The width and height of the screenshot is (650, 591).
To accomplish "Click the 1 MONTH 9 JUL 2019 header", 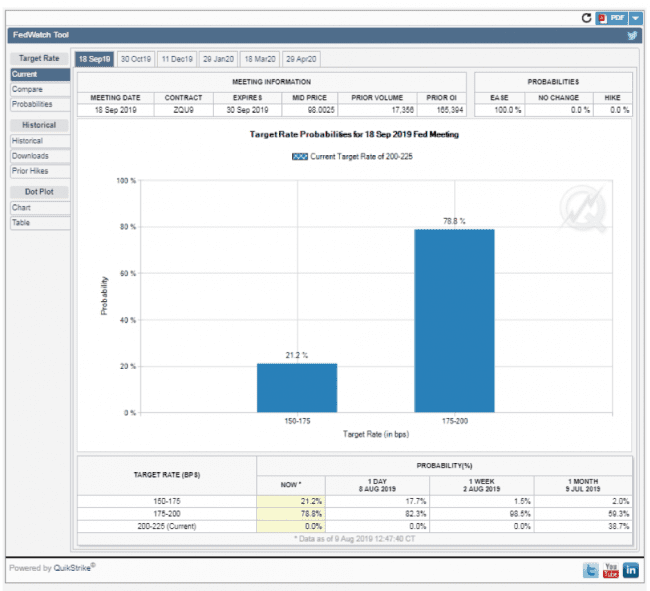I will pyautogui.click(x=583, y=485).
